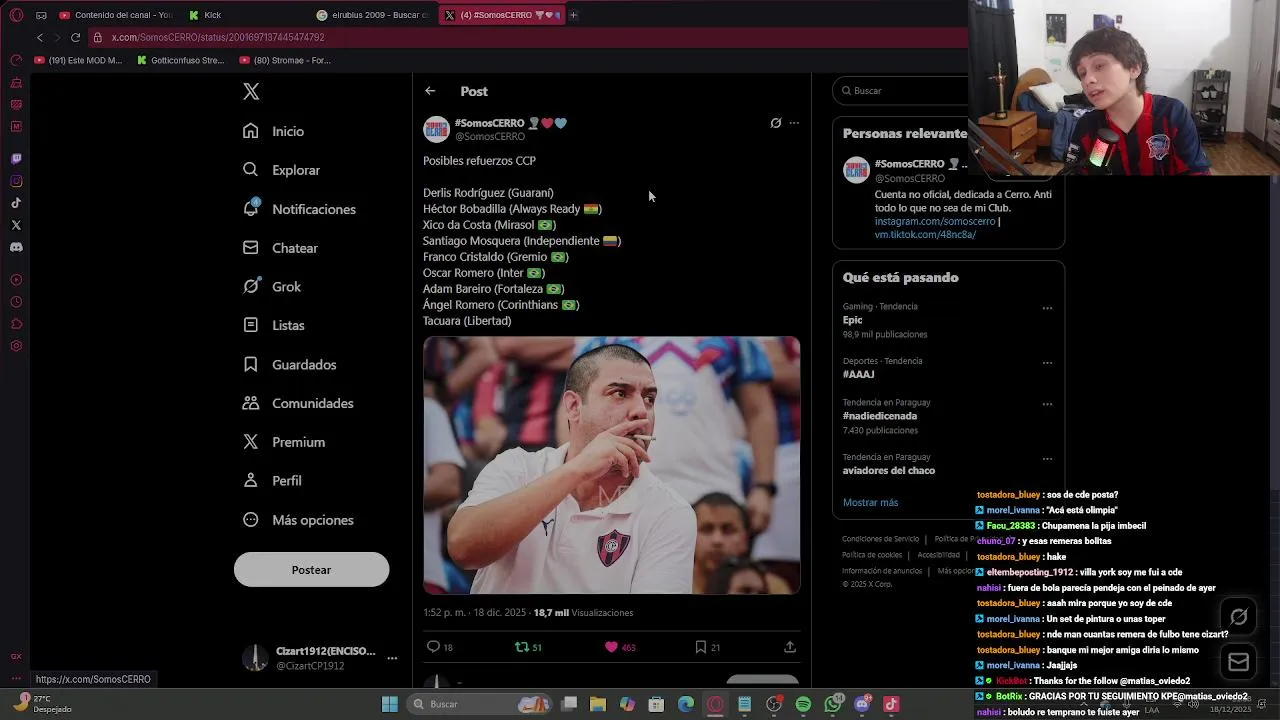1280x720 pixels.
Task: Open account menu for Cizart1912
Action: (392, 658)
